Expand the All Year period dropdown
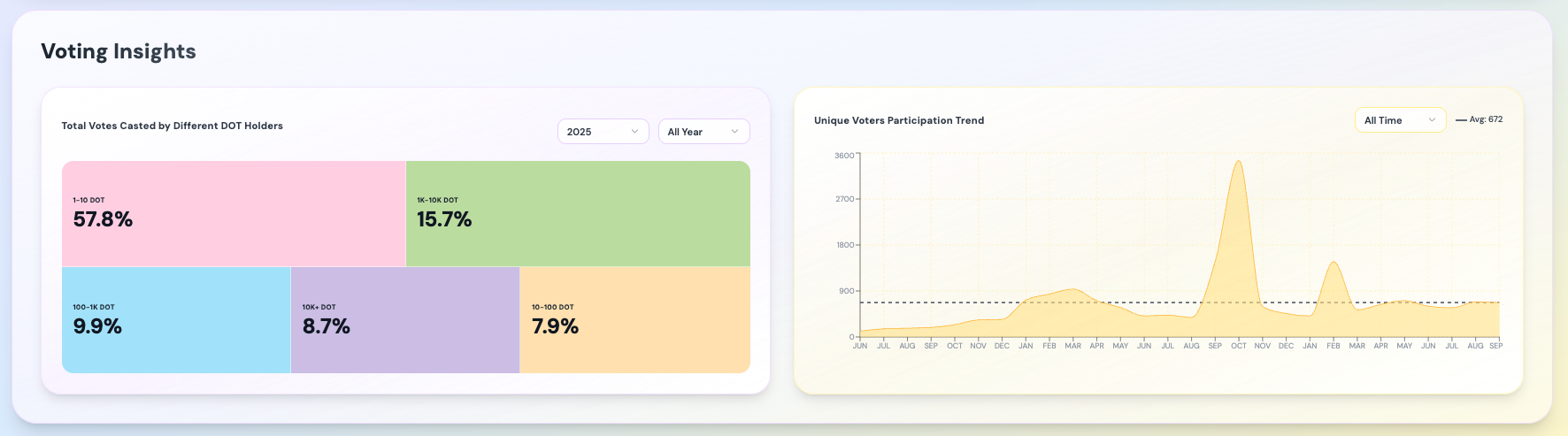1568x436 pixels. click(x=703, y=132)
